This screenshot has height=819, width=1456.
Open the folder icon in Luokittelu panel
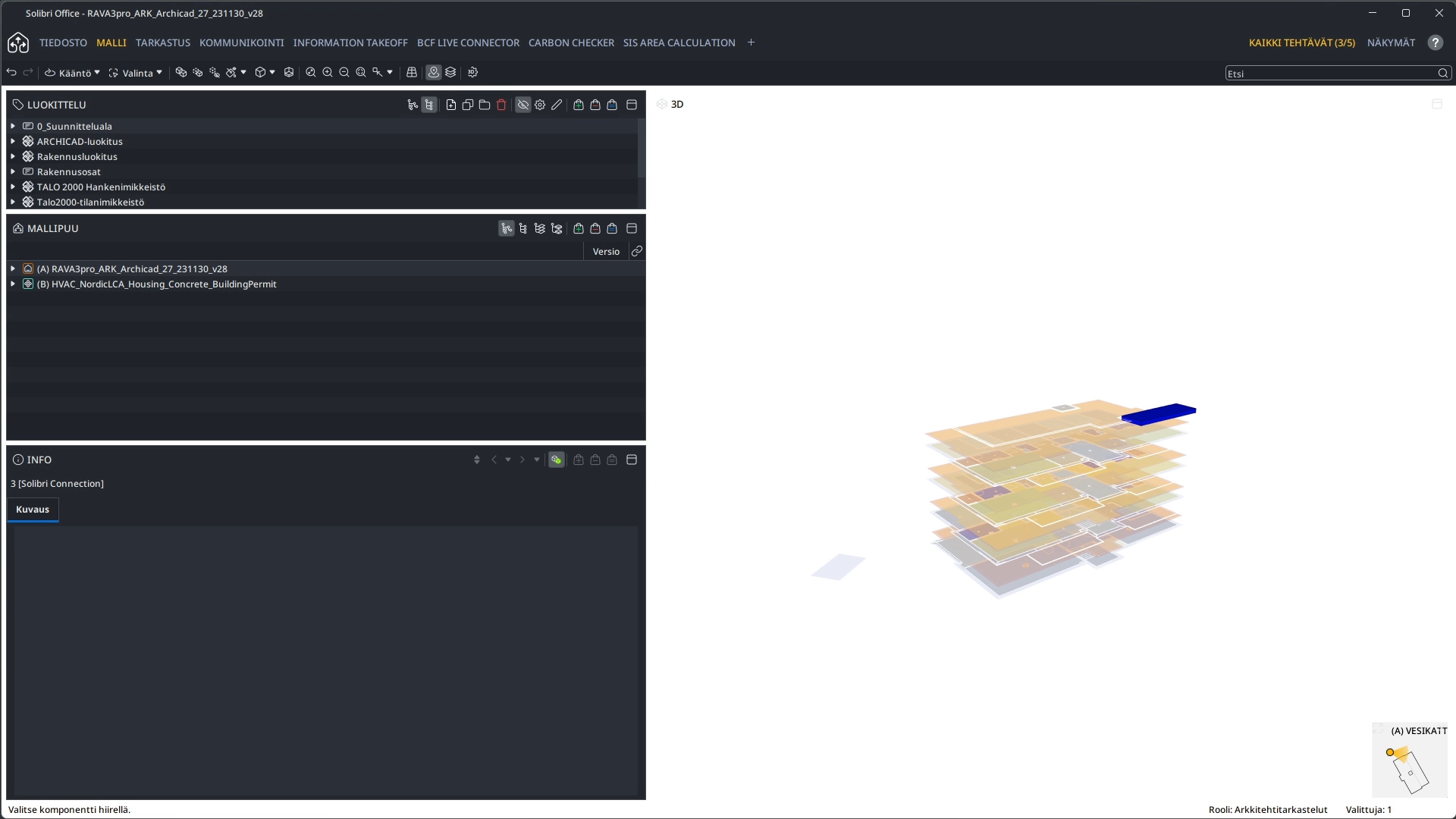tap(485, 105)
